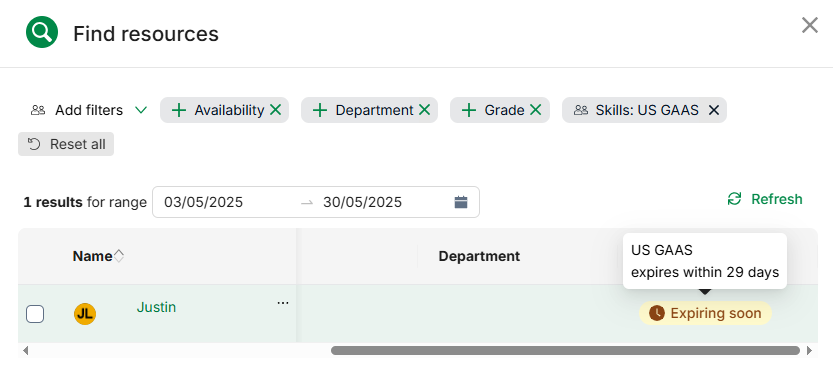833x370 pixels.
Task: Click the Expiring soon status badge
Action: tap(705, 313)
